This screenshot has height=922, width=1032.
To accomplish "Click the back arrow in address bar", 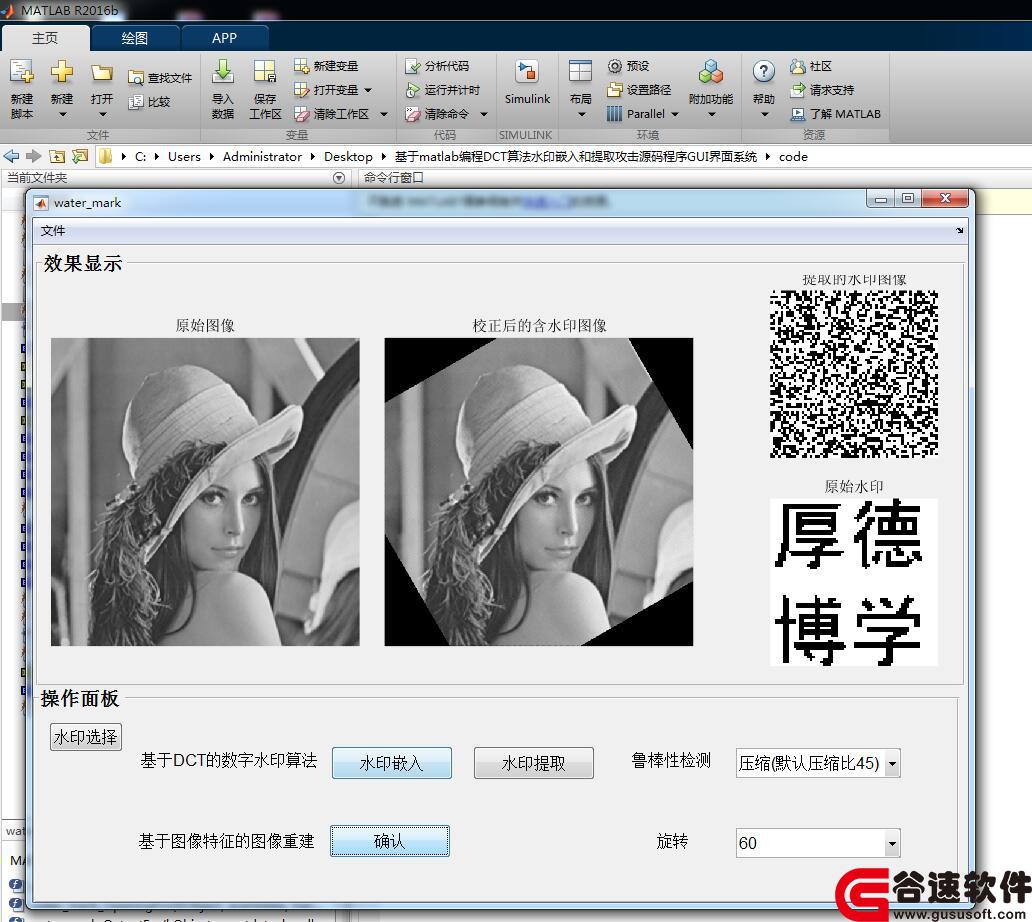I will click(x=11, y=157).
